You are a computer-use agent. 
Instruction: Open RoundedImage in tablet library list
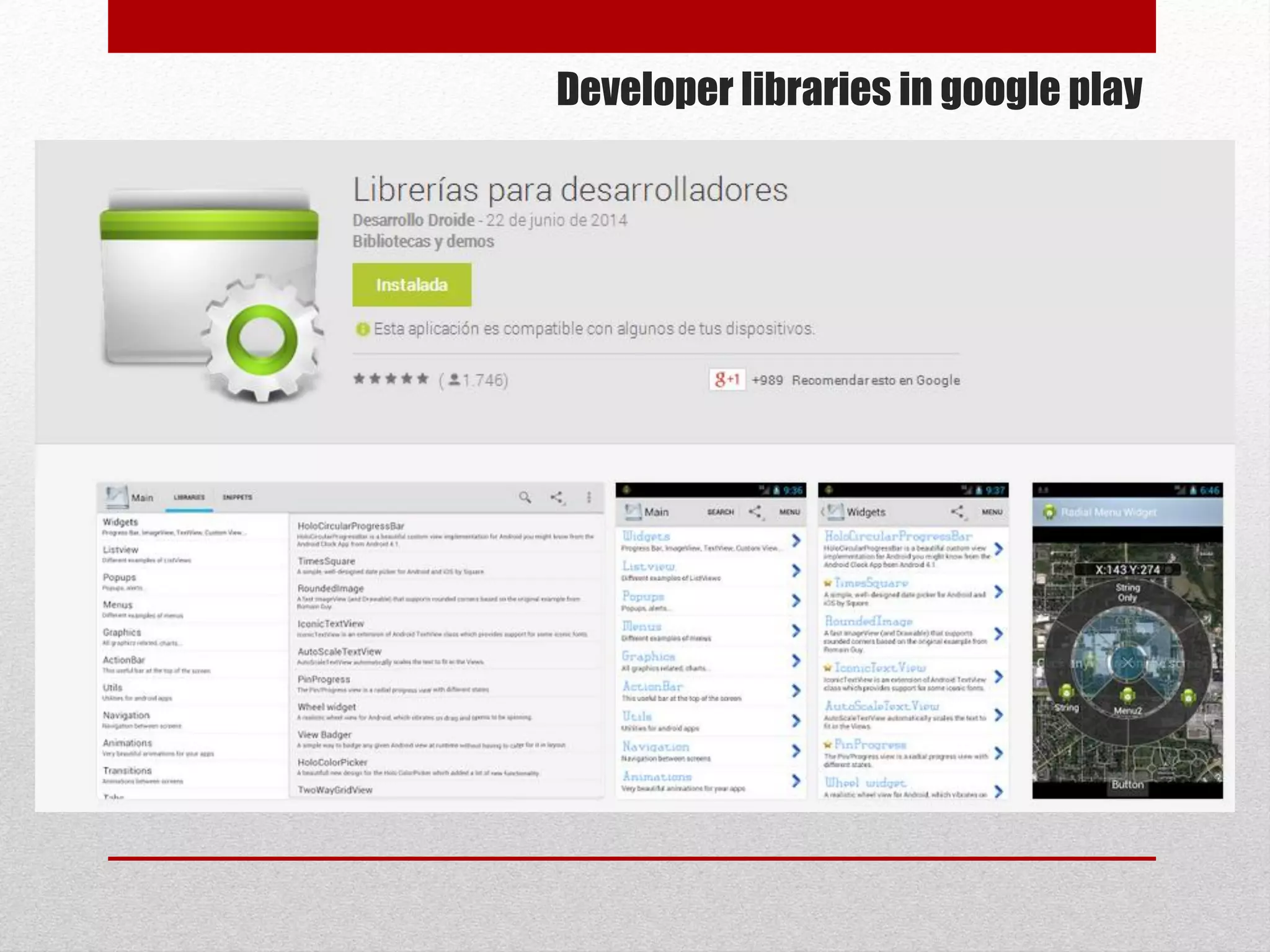tap(446, 596)
